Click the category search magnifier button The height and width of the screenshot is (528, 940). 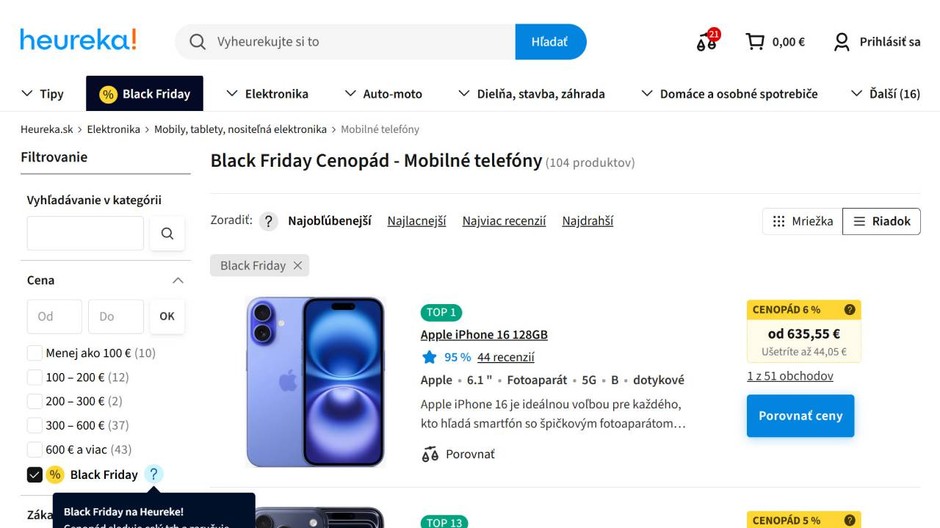[167, 234]
